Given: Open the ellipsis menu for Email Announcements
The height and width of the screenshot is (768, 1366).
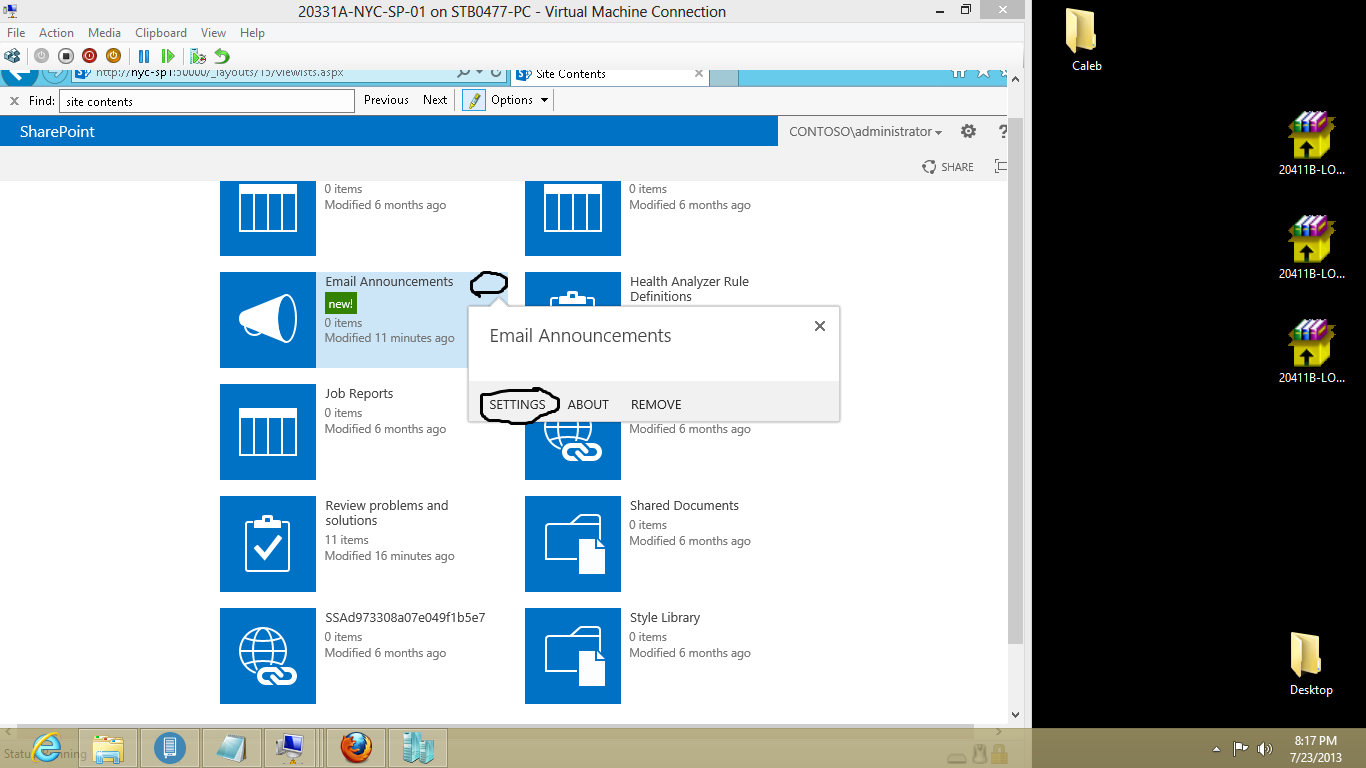Looking at the screenshot, I should point(489,284).
